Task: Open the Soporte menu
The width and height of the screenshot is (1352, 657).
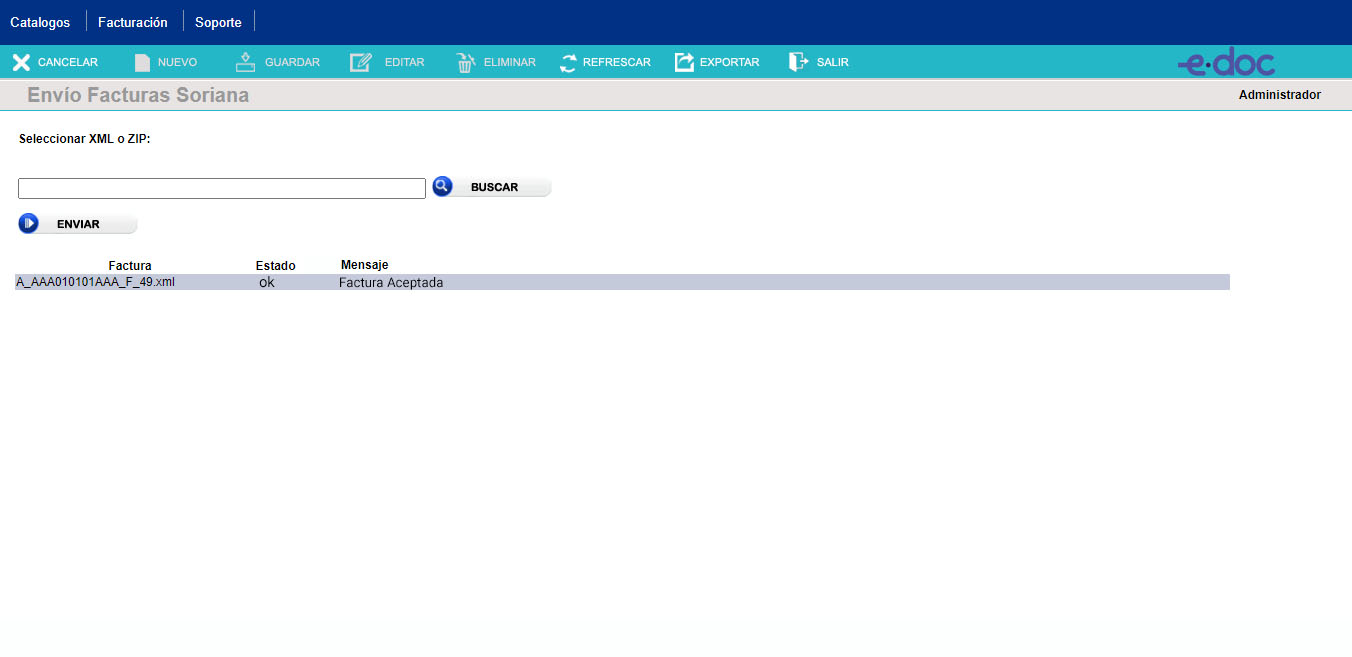Action: [218, 22]
